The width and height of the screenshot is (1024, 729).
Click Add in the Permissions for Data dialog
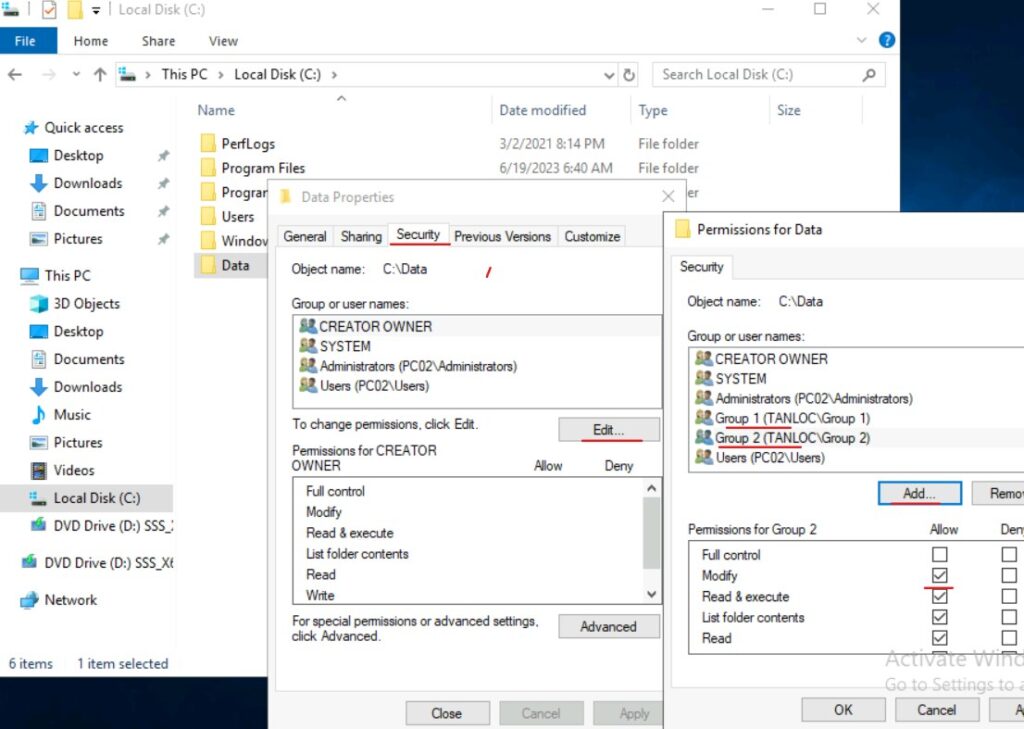(x=921, y=493)
